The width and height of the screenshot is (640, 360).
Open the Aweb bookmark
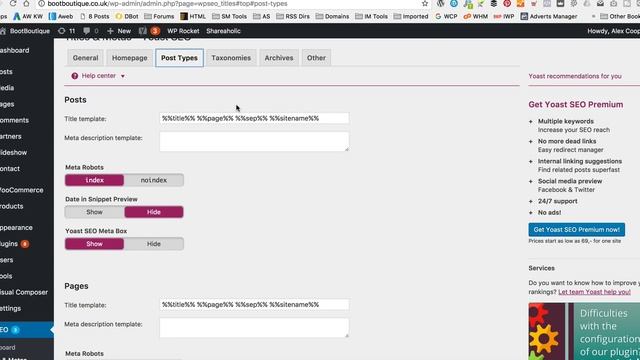pos(61,16)
